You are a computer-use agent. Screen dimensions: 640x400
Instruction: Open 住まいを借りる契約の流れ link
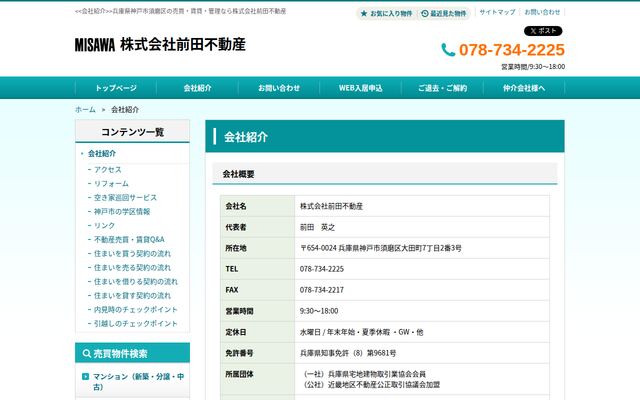[x=136, y=282]
